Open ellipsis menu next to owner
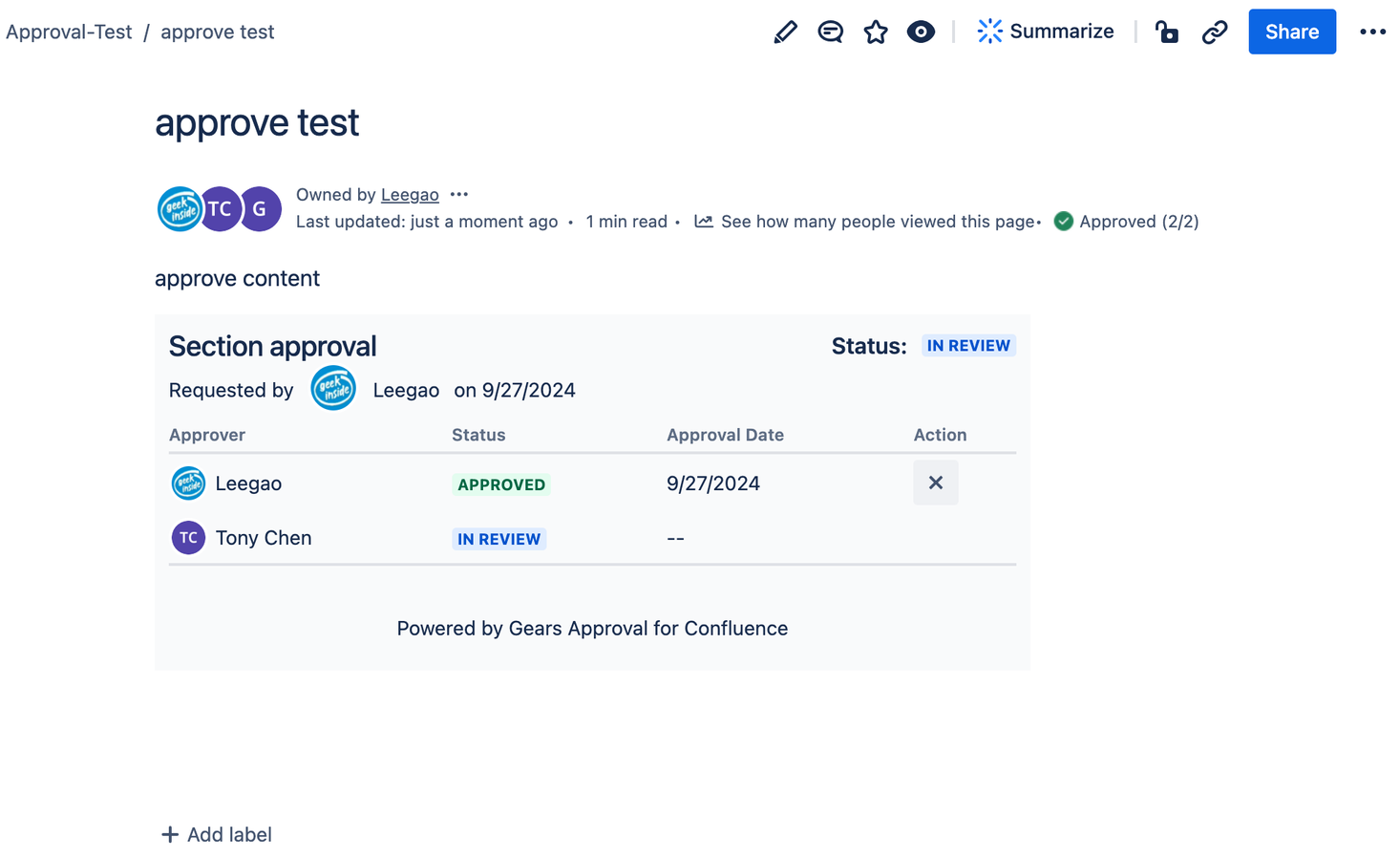 (x=459, y=194)
